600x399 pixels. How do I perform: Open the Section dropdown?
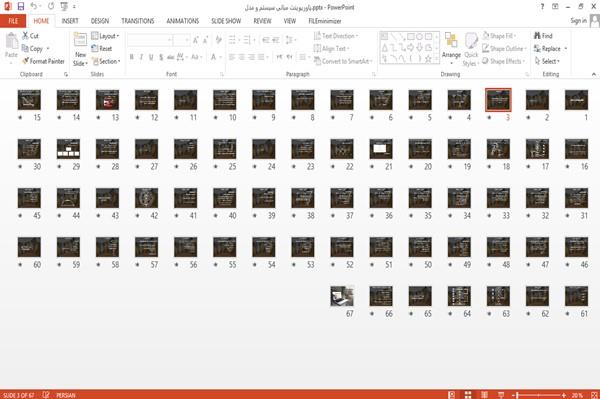pyautogui.click(x=106, y=61)
